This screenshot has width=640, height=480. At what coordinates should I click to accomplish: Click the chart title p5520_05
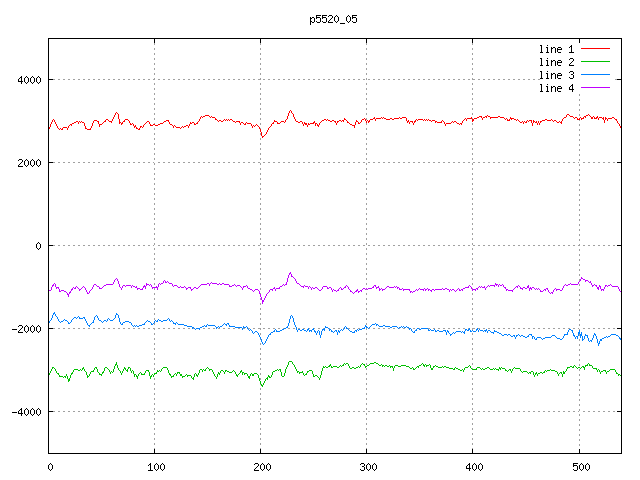click(333, 20)
